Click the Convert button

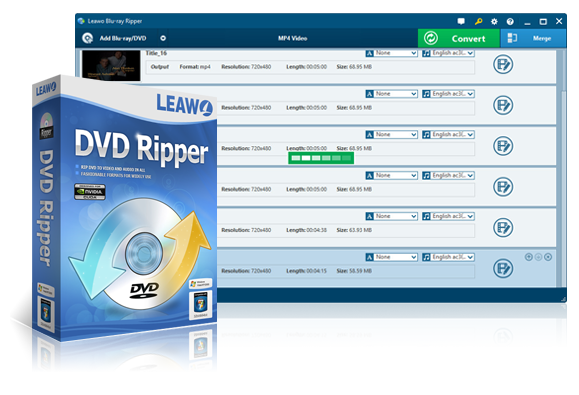tap(459, 38)
